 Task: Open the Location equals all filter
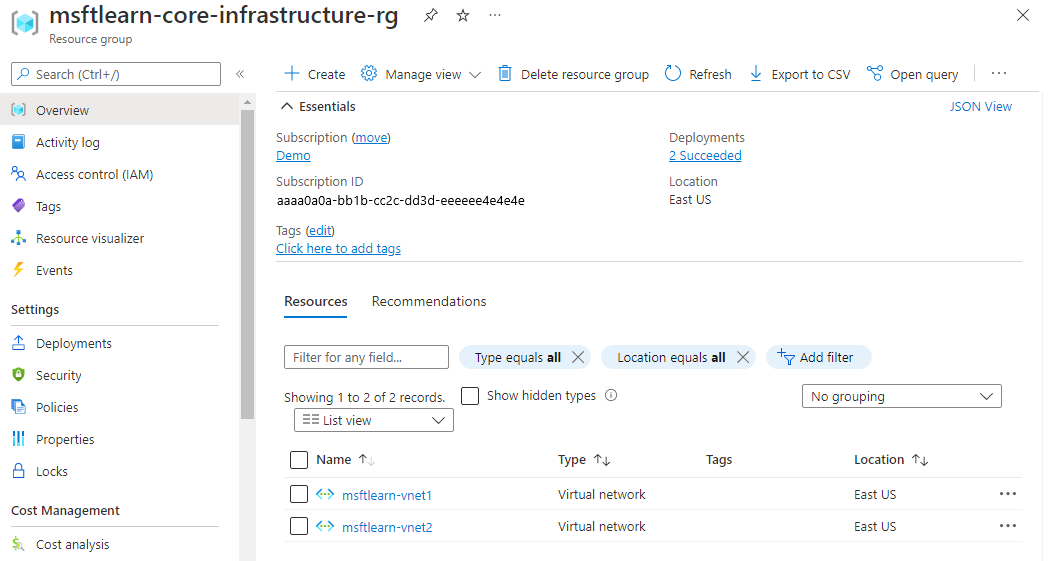click(671, 357)
